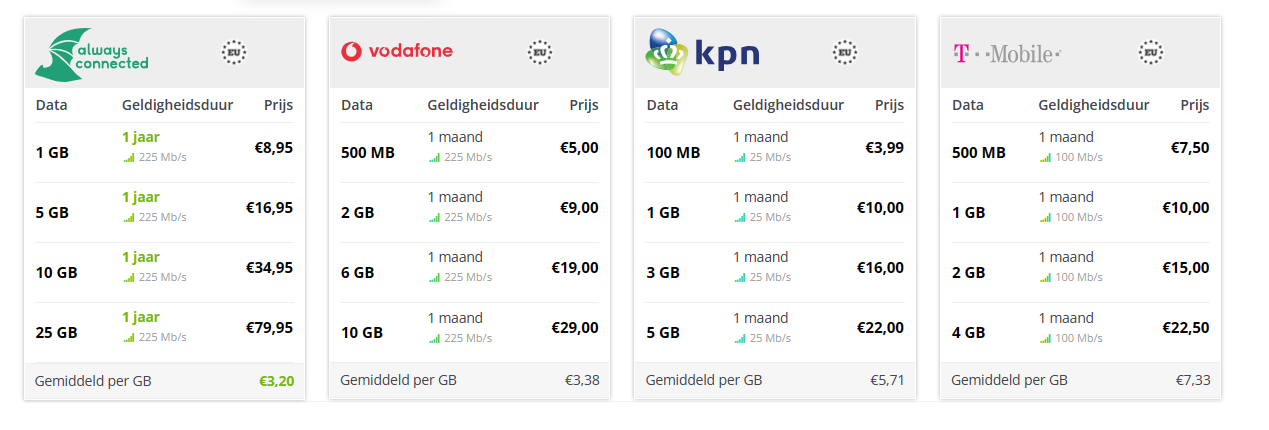Viewport: 1269px width, 430px height.
Task: Click the Always Connected logo
Action: click(91, 54)
